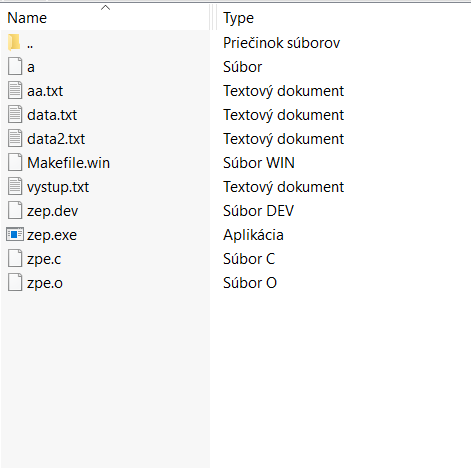Select the zep.exe filename
Screen dimensions: 471x468
[x=52, y=235]
